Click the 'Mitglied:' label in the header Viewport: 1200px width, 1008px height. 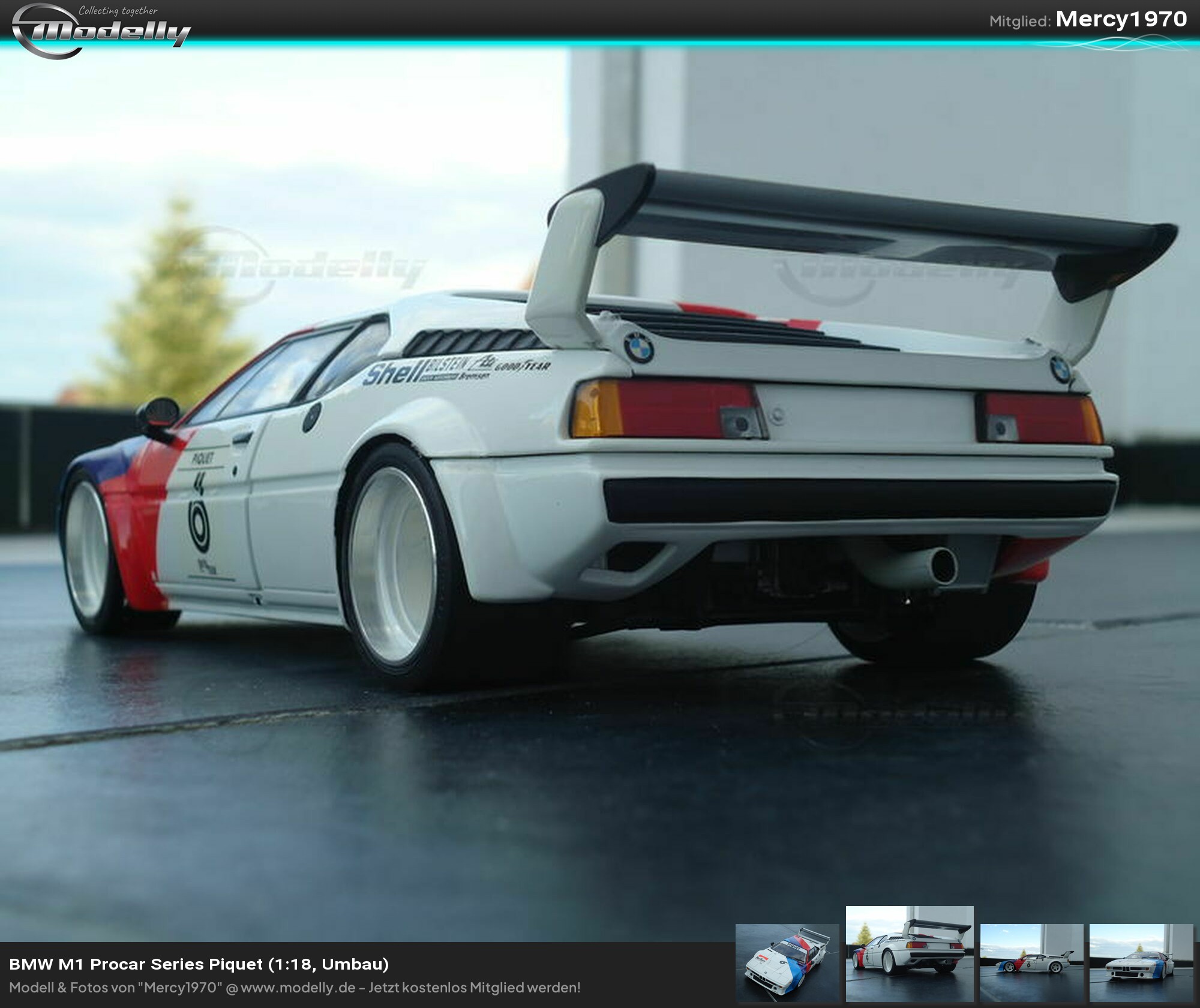pos(1019,22)
